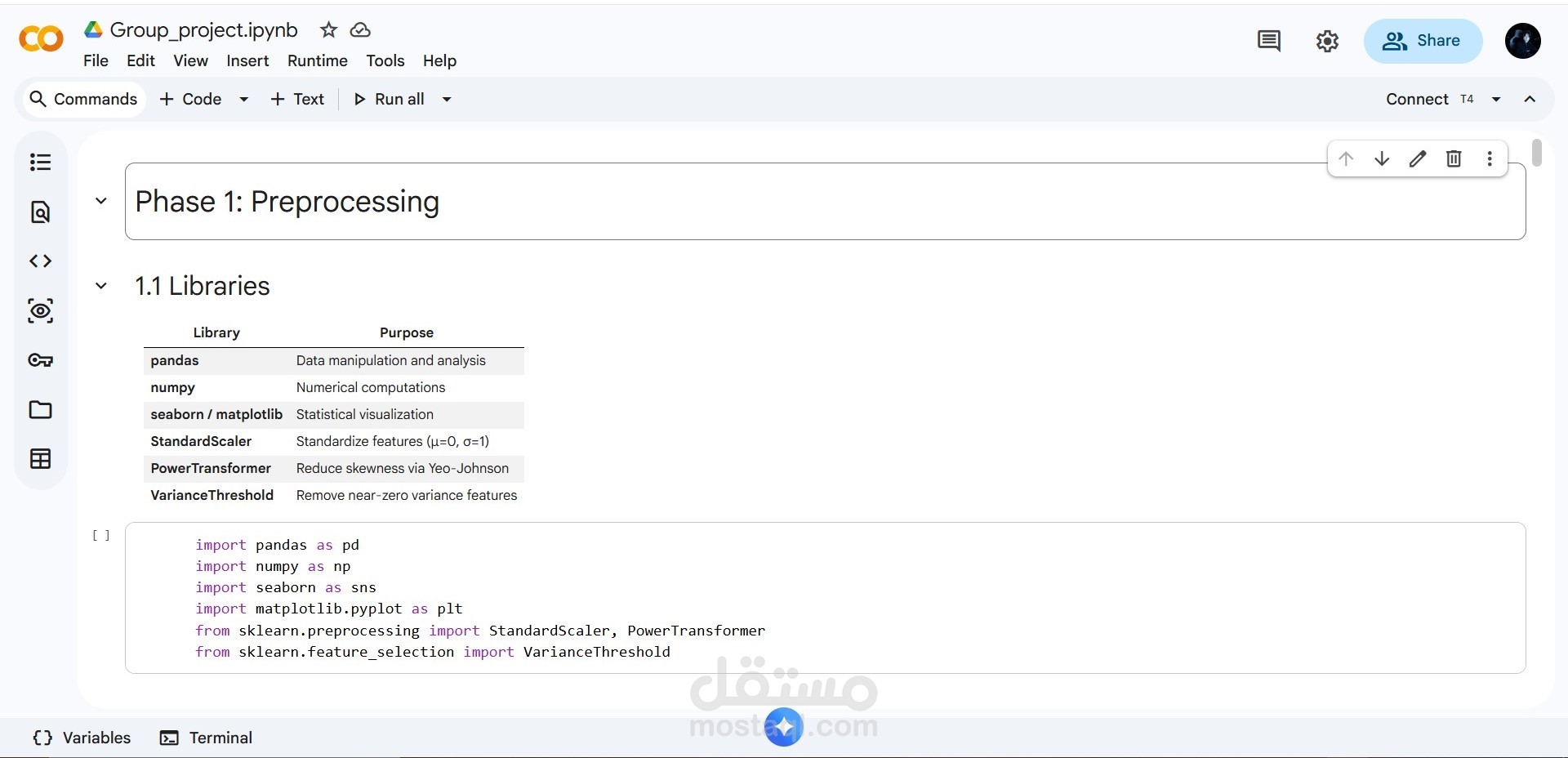Open the settings gear

[x=1327, y=41]
